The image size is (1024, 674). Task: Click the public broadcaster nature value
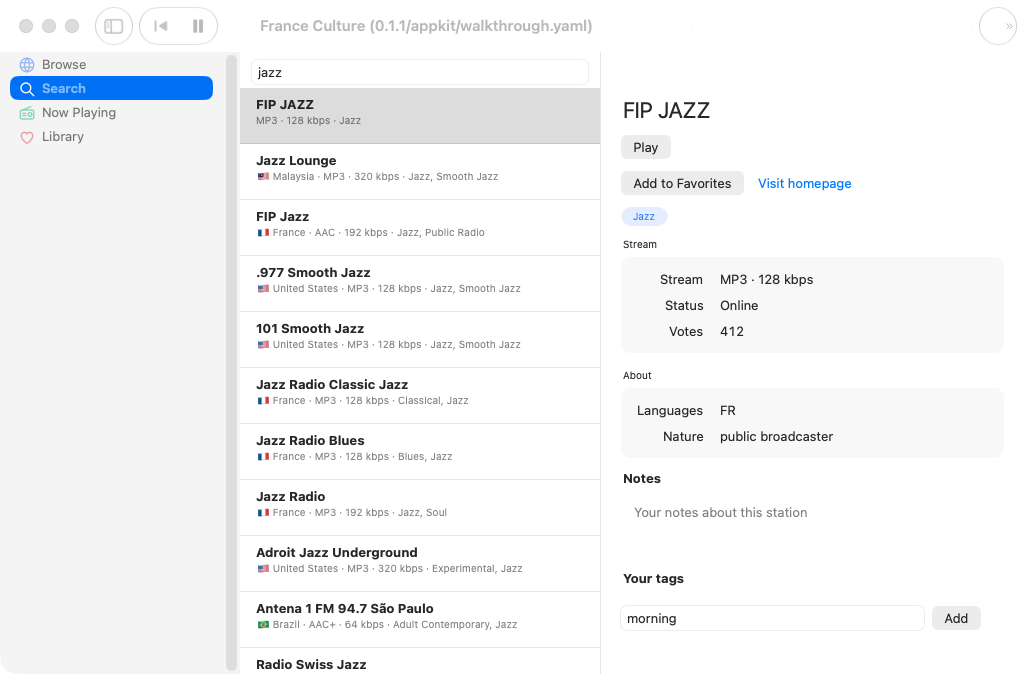pyautogui.click(x=776, y=437)
